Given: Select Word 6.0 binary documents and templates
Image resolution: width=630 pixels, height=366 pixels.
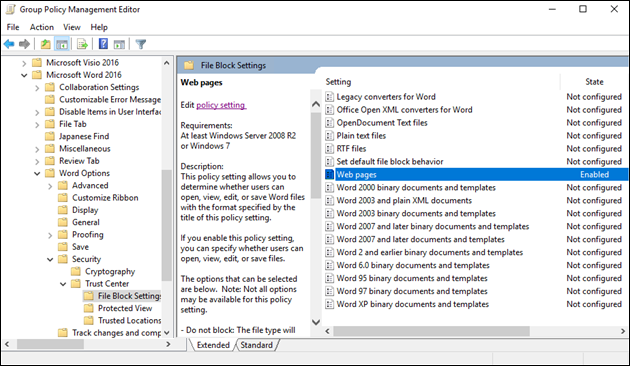Looking at the screenshot, I should point(413,265).
